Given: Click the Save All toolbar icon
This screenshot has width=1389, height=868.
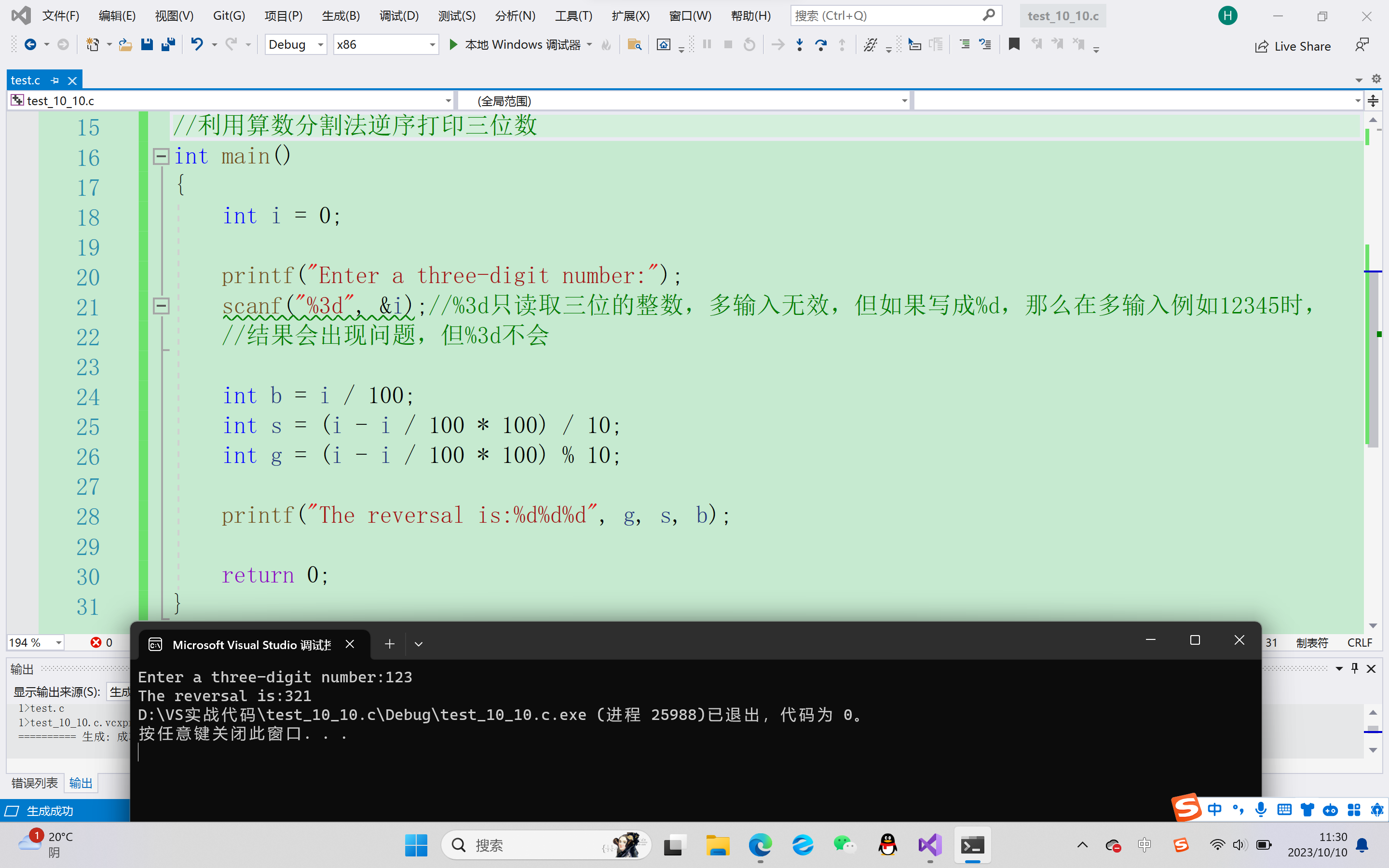Looking at the screenshot, I should click(168, 44).
